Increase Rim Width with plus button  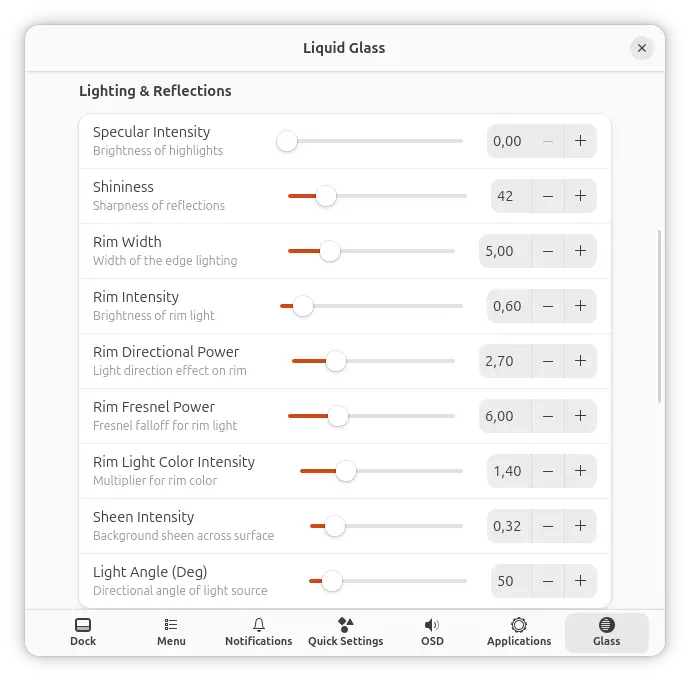(580, 251)
